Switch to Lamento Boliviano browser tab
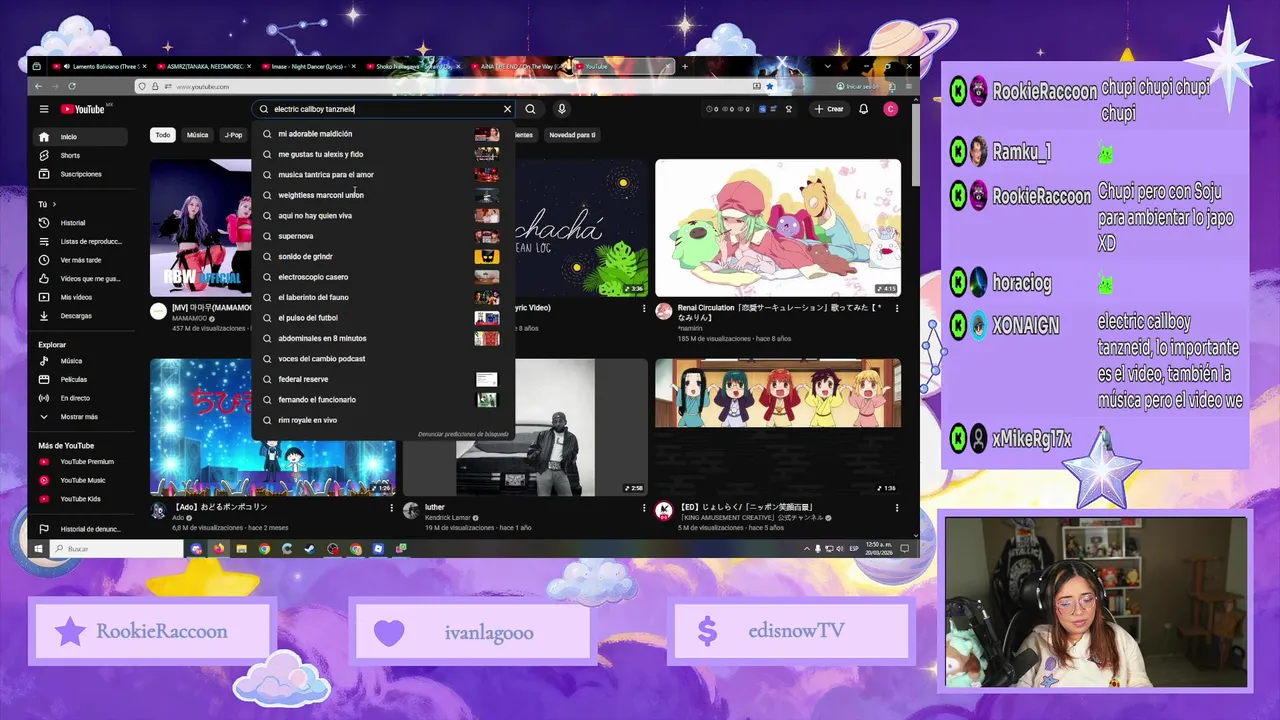 point(98,66)
